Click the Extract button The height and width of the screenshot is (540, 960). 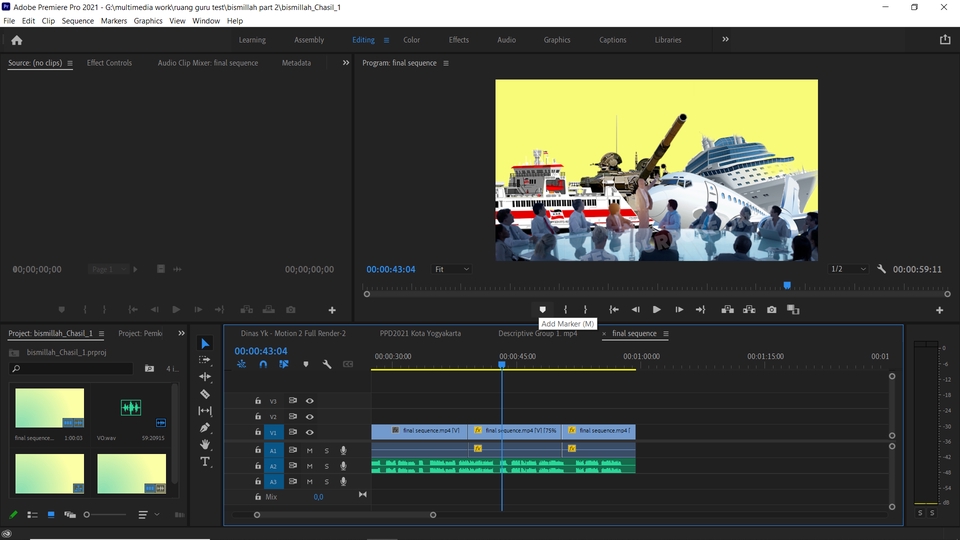pyautogui.click(x=749, y=310)
